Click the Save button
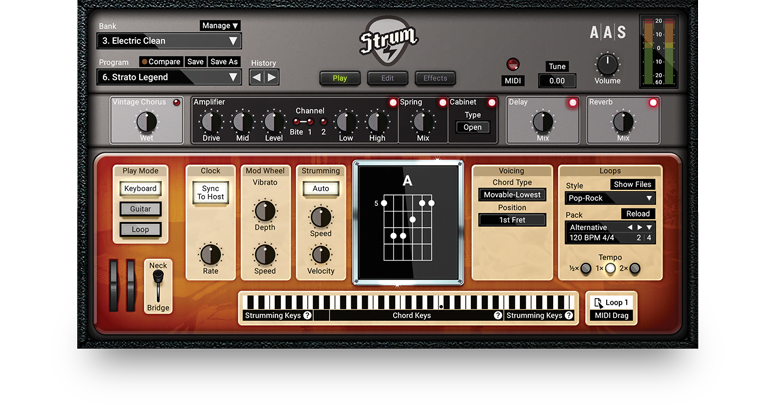774x405 pixels. coord(195,62)
